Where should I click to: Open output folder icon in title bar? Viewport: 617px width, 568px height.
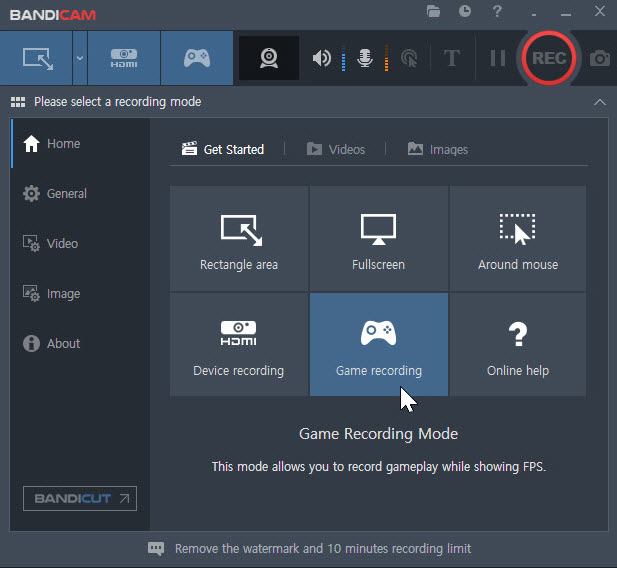point(433,11)
